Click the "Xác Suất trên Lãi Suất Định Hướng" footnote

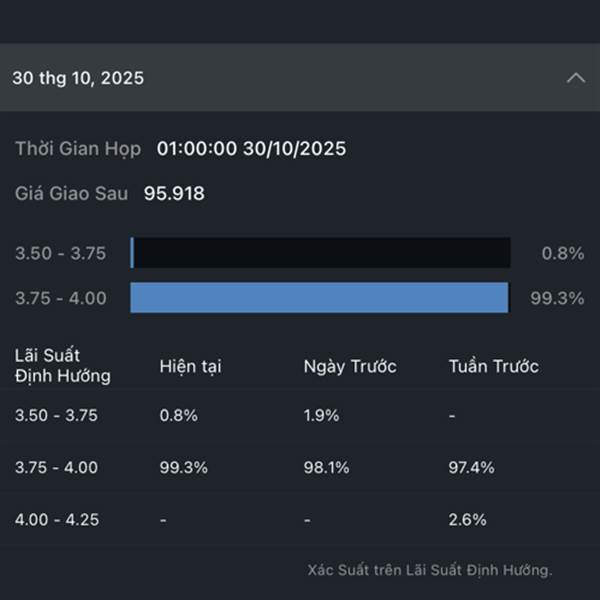point(430,570)
